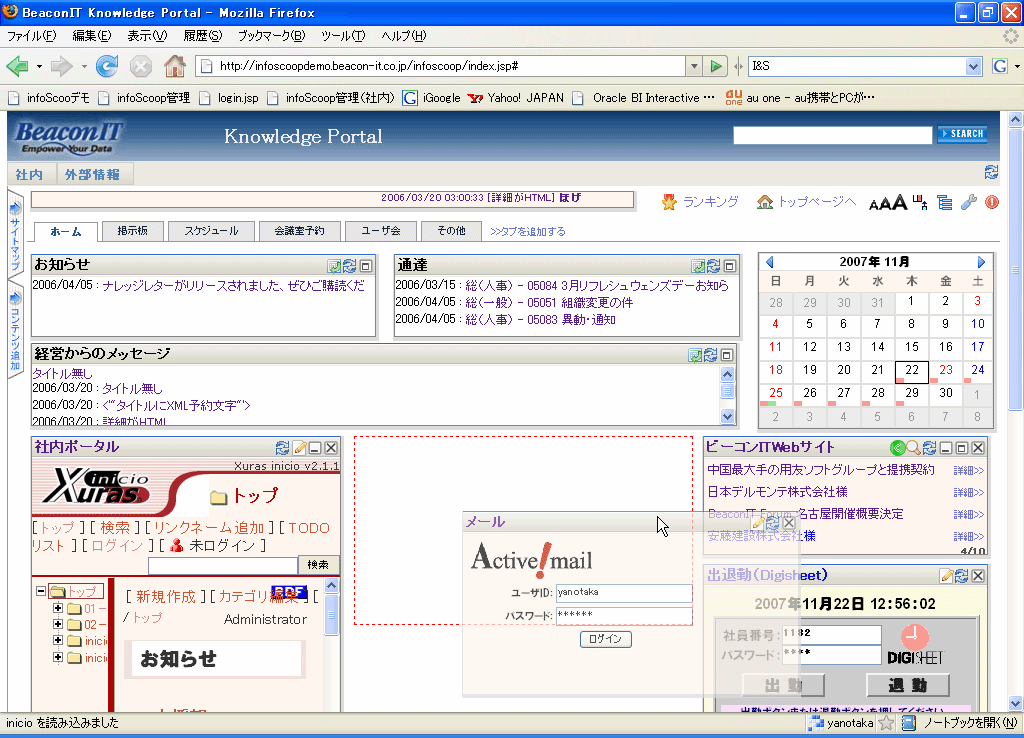The image size is (1024, 738).
Task: Open the search bar I&S dropdown arrow
Action: click(x=973, y=66)
